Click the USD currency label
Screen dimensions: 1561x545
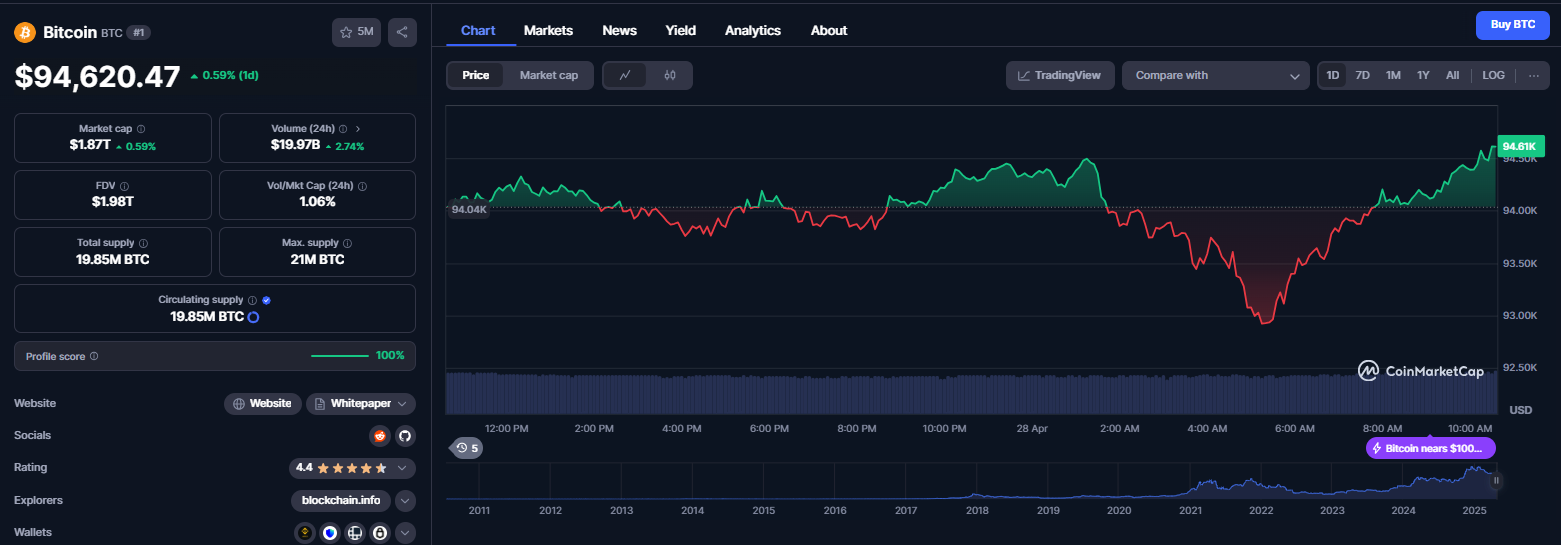click(x=1520, y=410)
